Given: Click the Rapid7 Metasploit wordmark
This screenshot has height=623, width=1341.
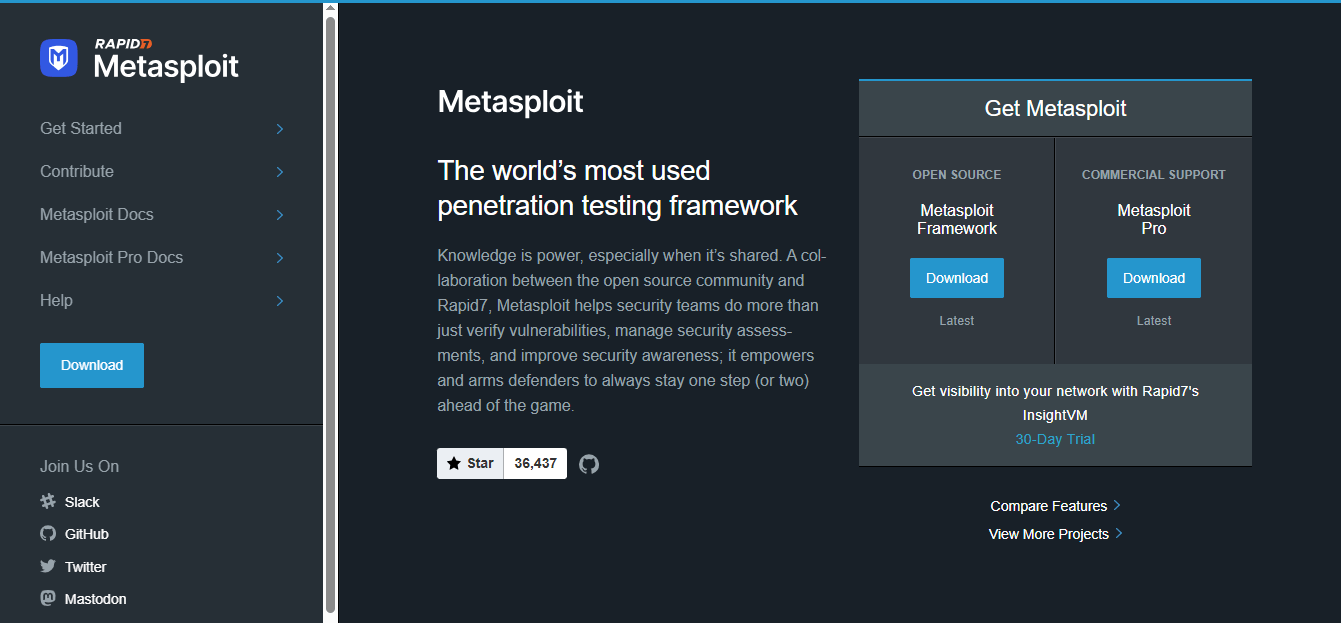Looking at the screenshot, I should [166, 59].
